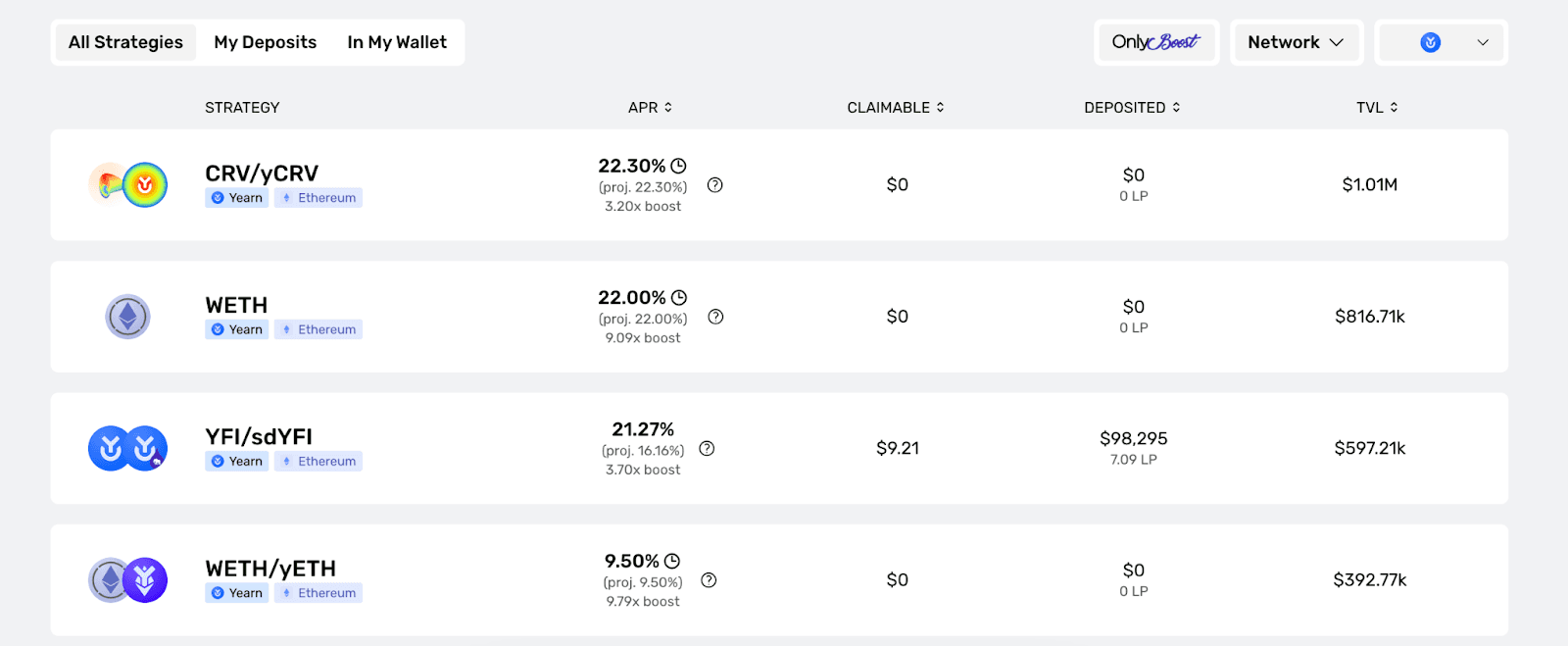This screenshot has width=1568, height=646.
Task: Click the YFI/sdYFI token pair icon
Action: [x=127, y=448]
